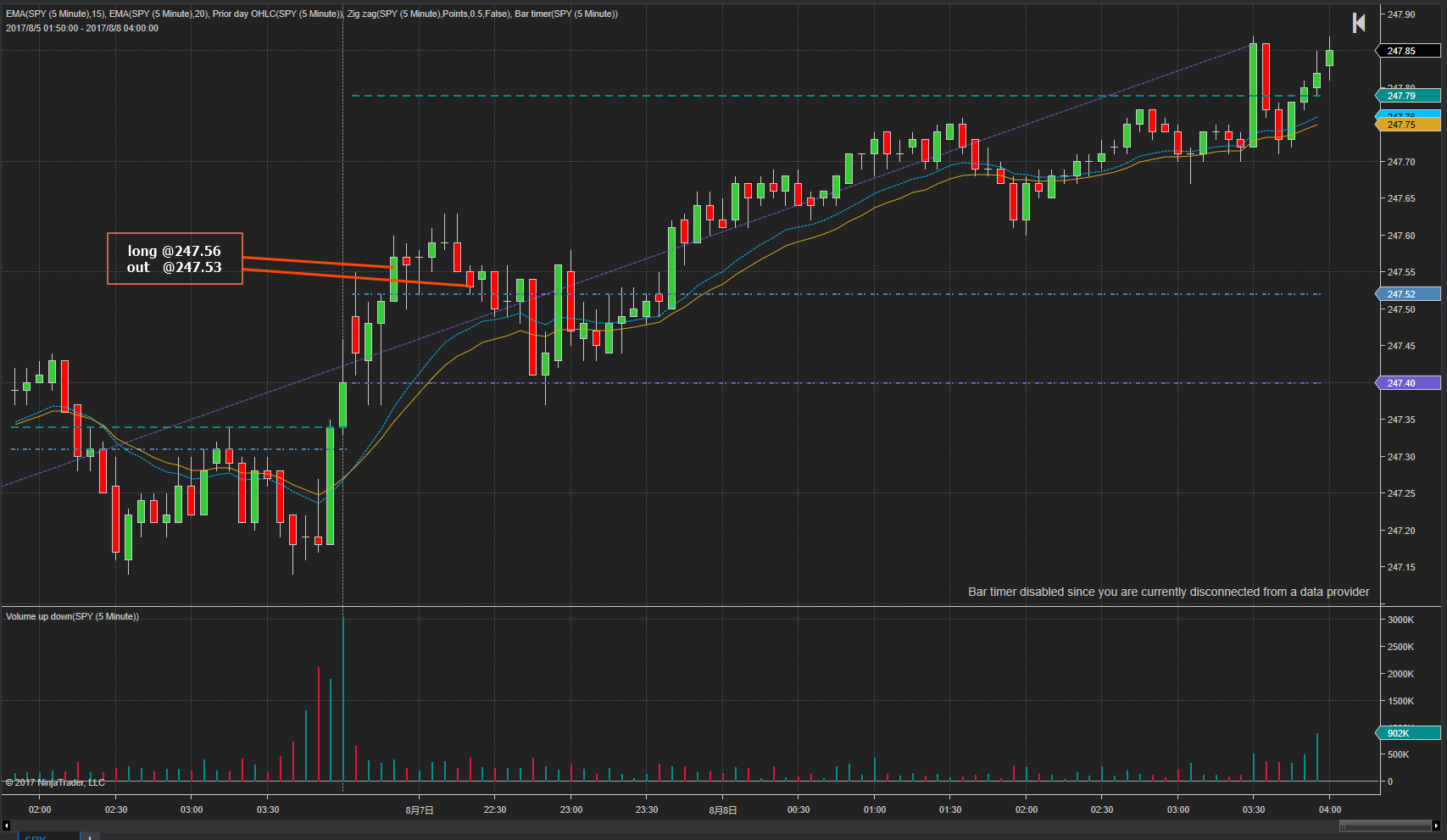Select the 247.75 EMA price marker
Image resolution: width=1447 pixels, height=840 pixels.
point(1407,125)
